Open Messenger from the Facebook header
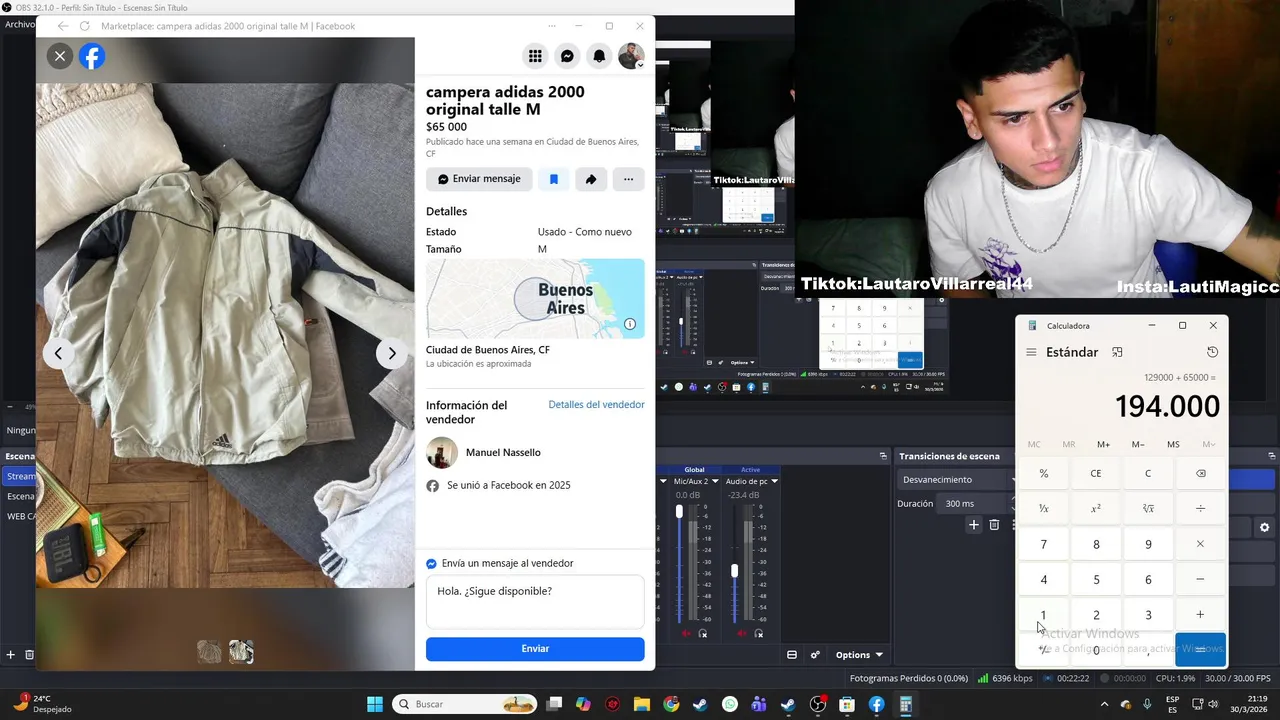 567,57
